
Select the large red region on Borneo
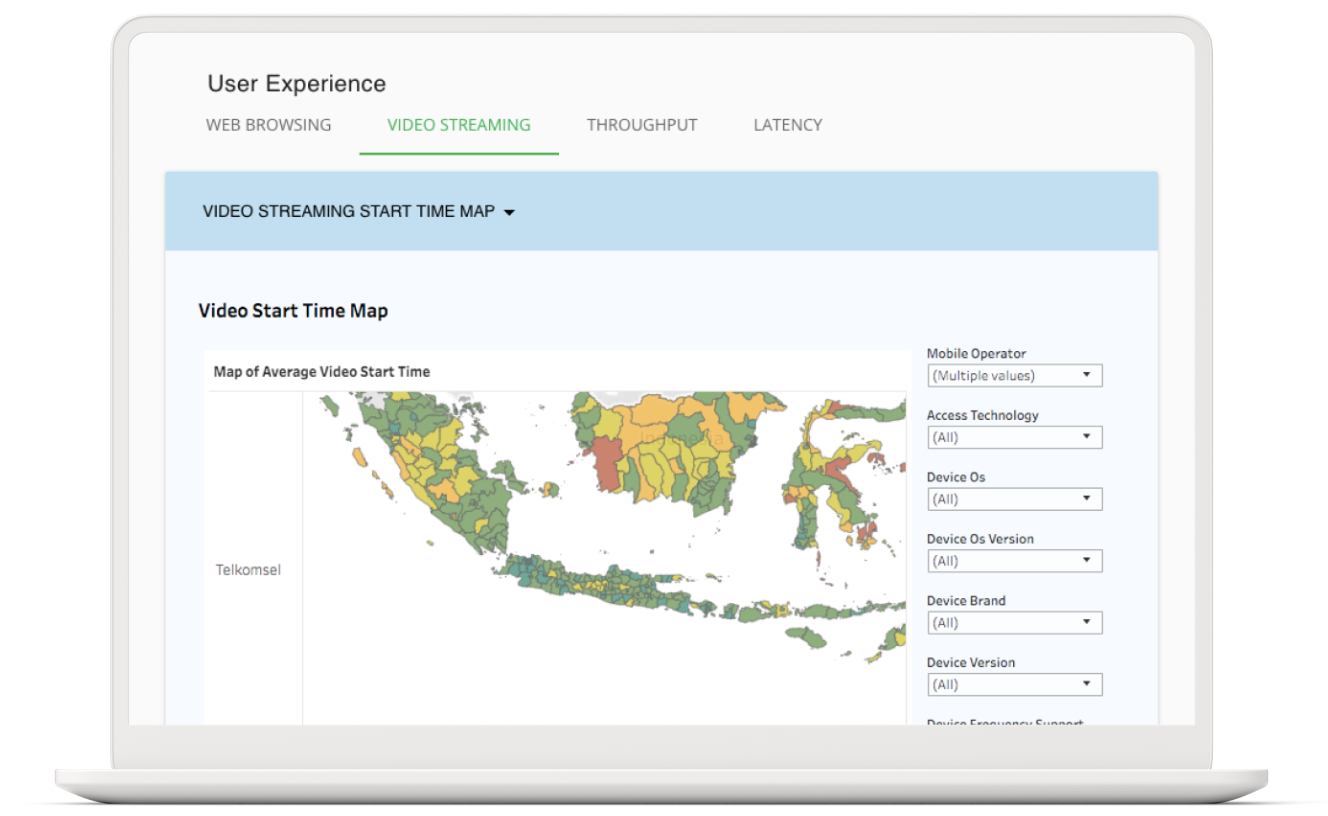point(606,462)
